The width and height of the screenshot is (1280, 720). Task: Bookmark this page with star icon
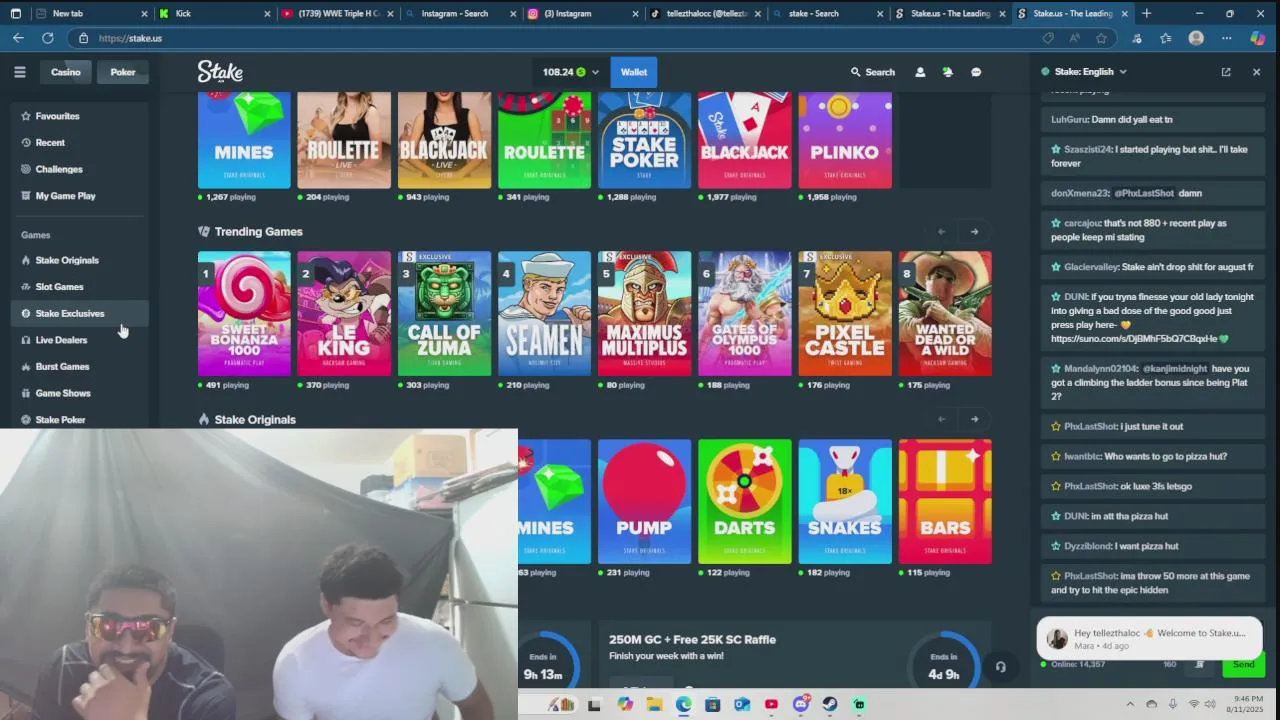coord(1101,38)
